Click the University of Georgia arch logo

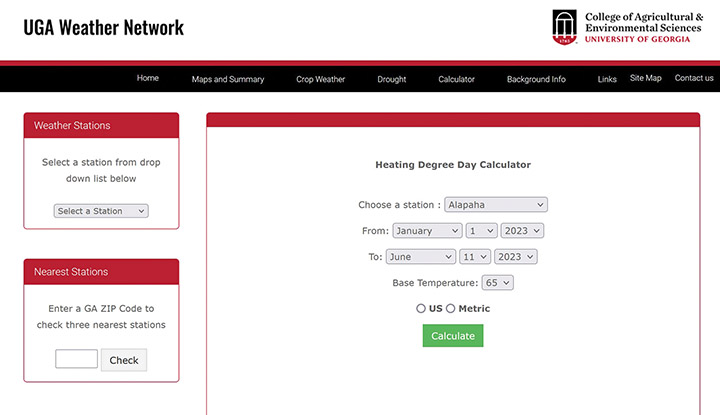pos(565,27)
